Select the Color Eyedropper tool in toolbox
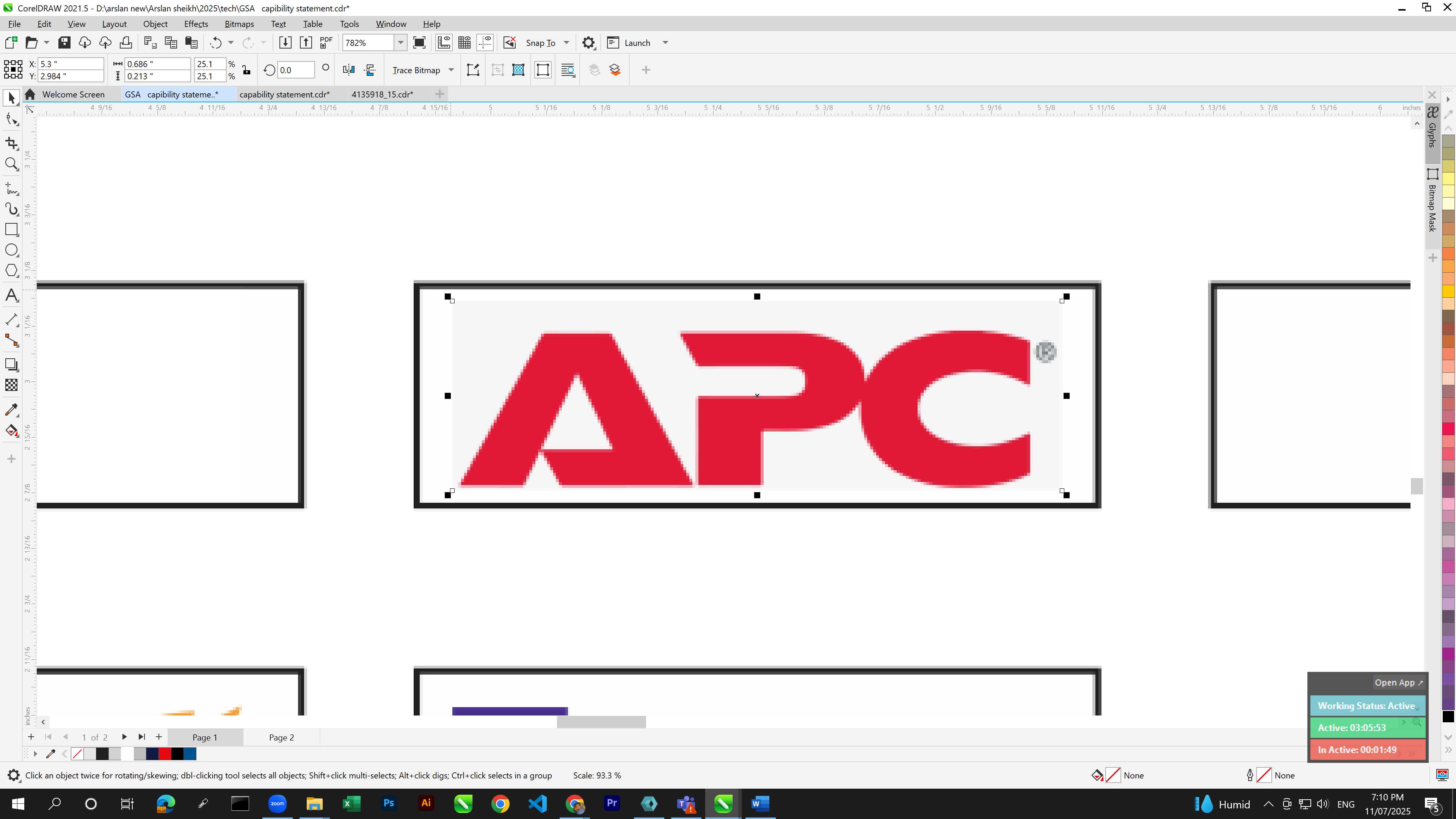 tap(11, 410)
